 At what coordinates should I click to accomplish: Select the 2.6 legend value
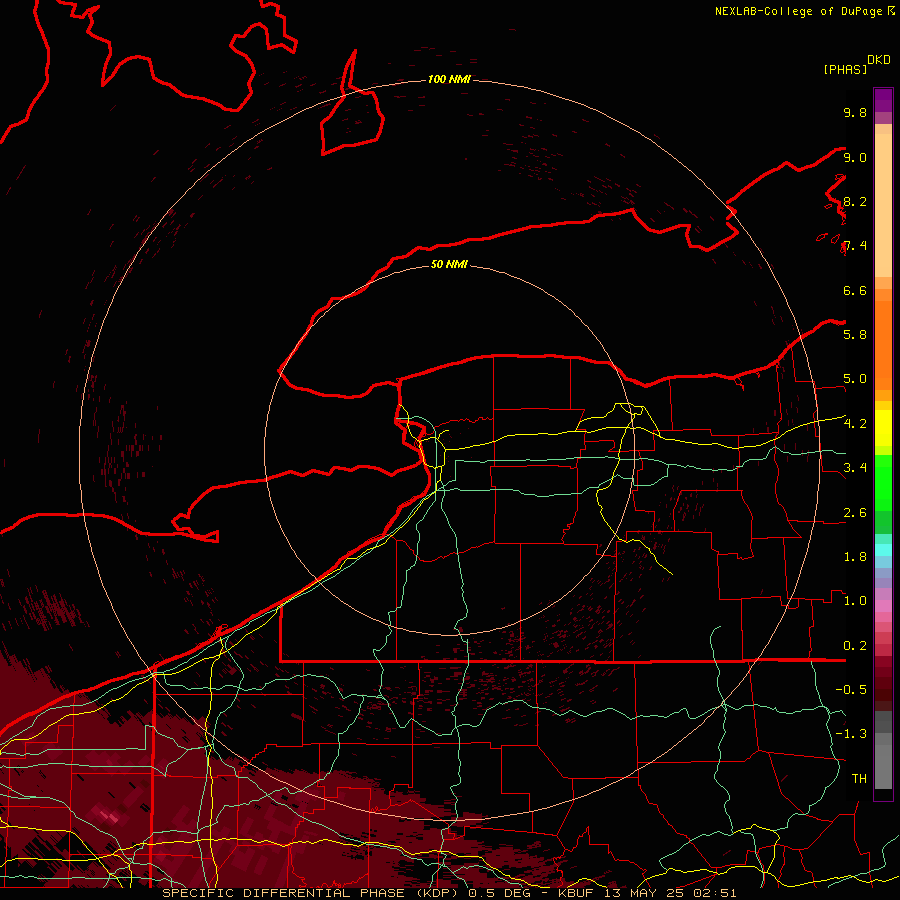(855, 513)
